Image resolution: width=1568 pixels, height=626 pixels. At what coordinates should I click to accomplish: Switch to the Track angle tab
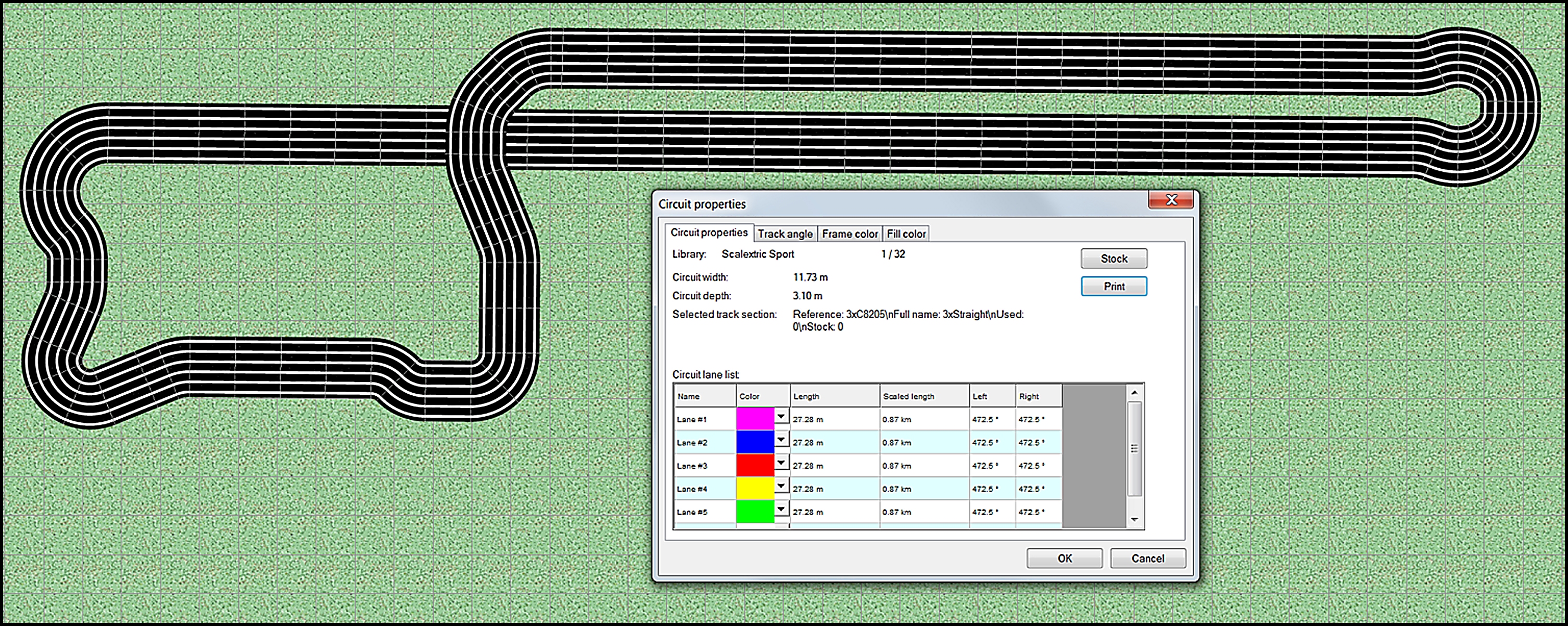[785, 234]
